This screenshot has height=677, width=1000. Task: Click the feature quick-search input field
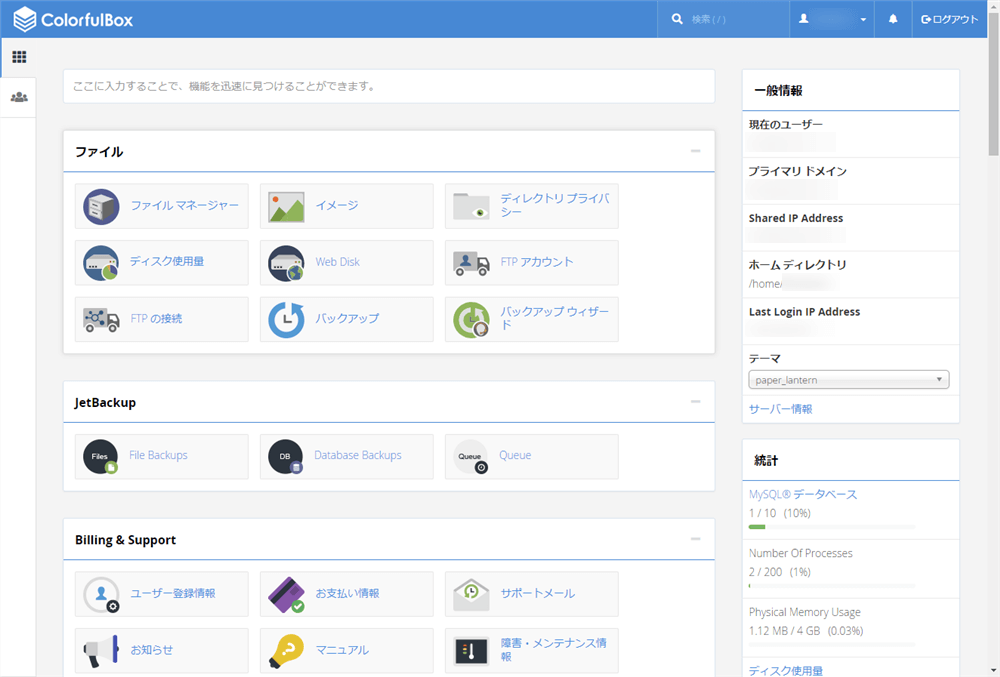click(388, 87)
